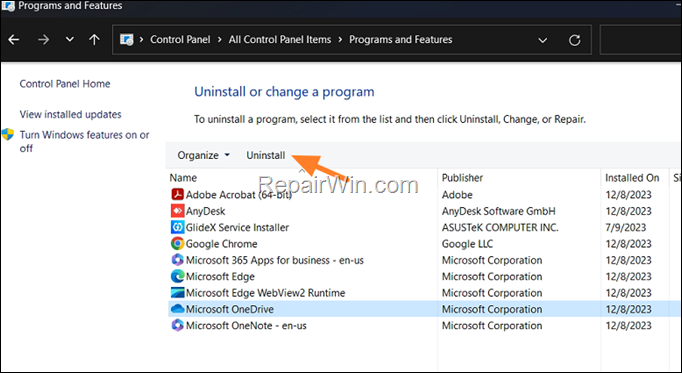Click the Microsoft OneNote program icon
Viewport: 682px width, 373px height.
[x=177, y=325]
